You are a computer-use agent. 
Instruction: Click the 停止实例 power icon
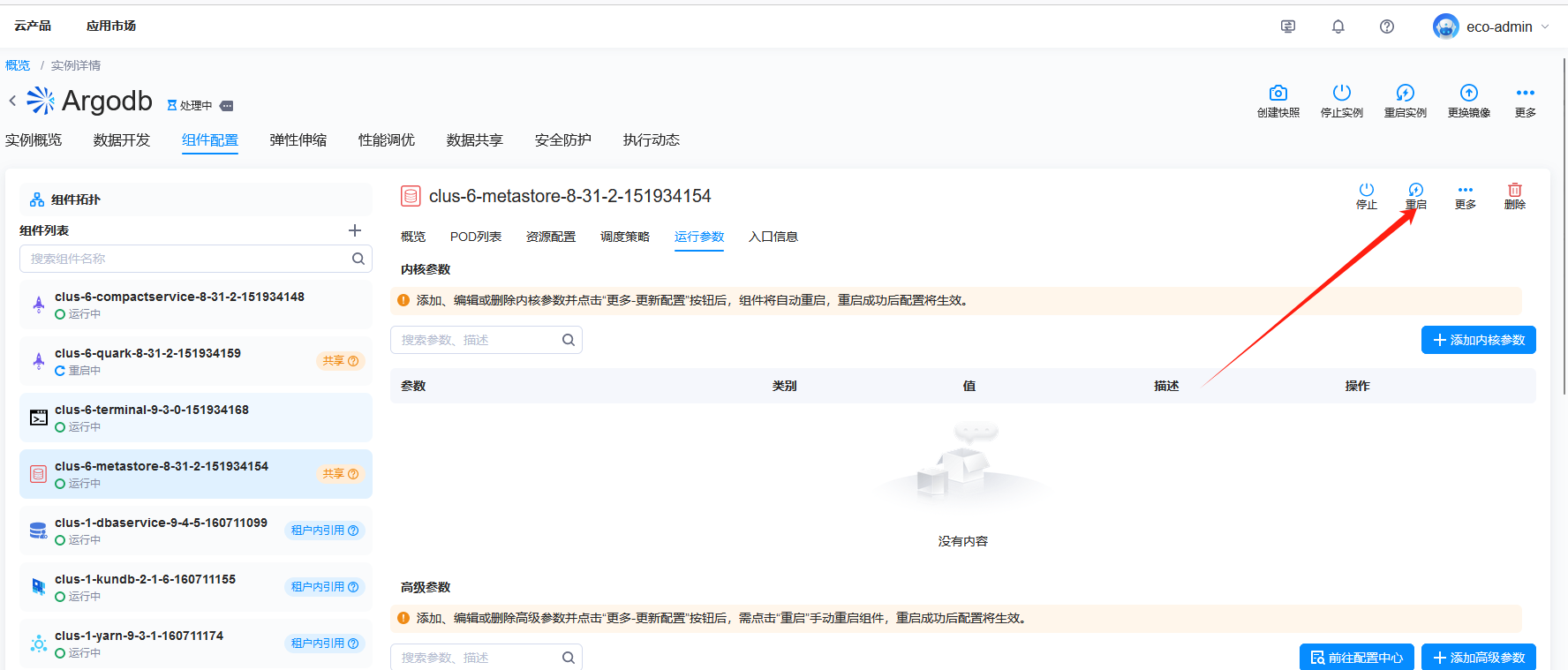click(x=1341, y=93)
